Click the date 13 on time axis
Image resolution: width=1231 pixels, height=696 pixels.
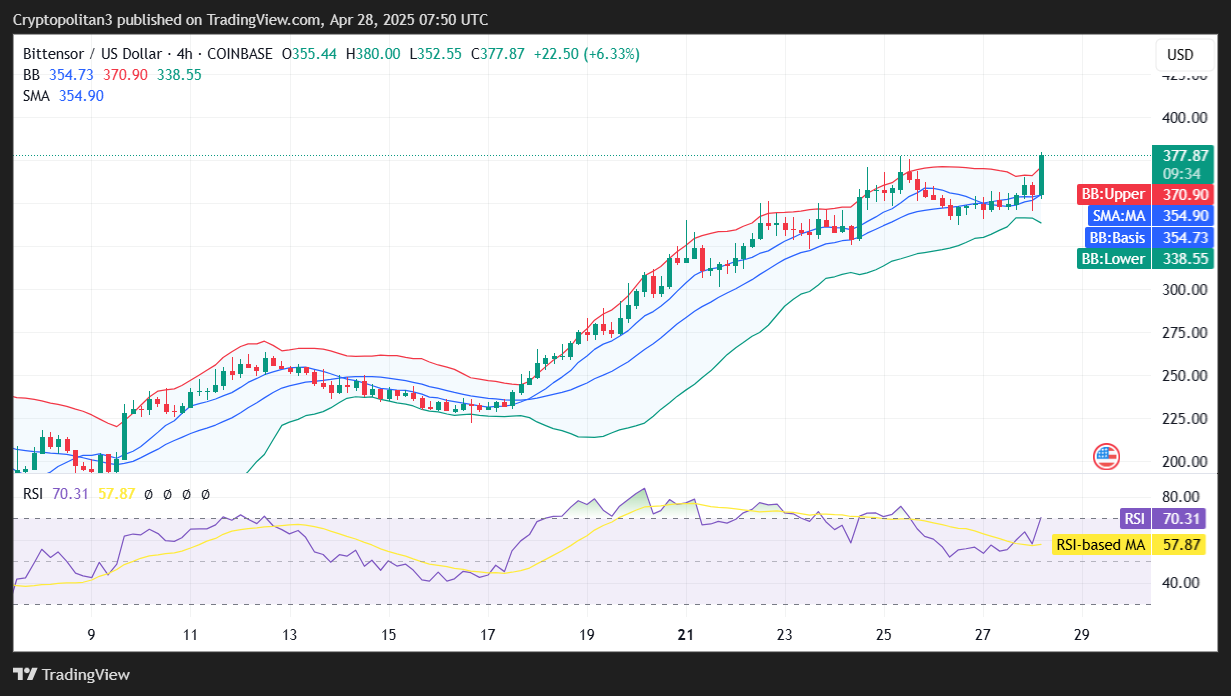(289, 634)
